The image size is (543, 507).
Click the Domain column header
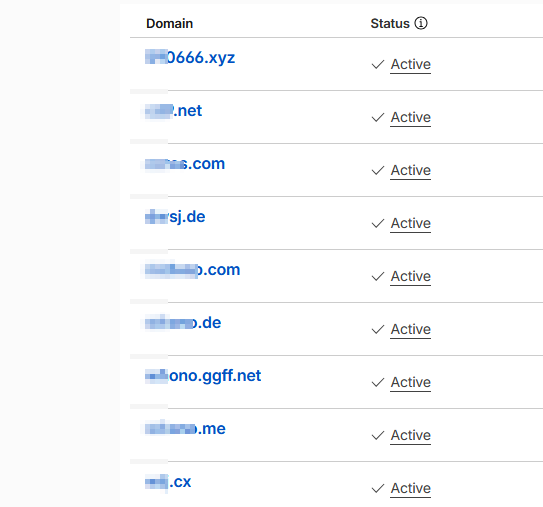pyautogui.click(x=169, y=24)
